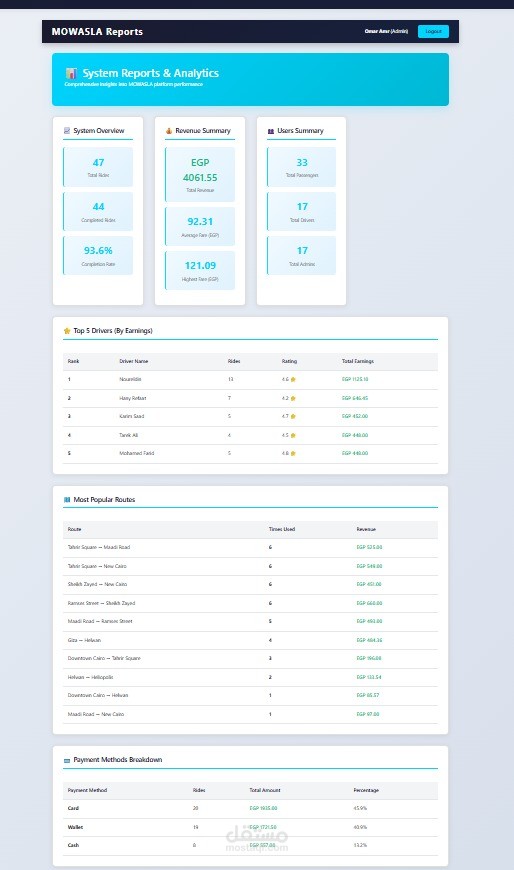The height and width of the screenshot is (870, 514).
Task: Click the rating star in Tarek Ali's row
Action: (x=293, y=436)
